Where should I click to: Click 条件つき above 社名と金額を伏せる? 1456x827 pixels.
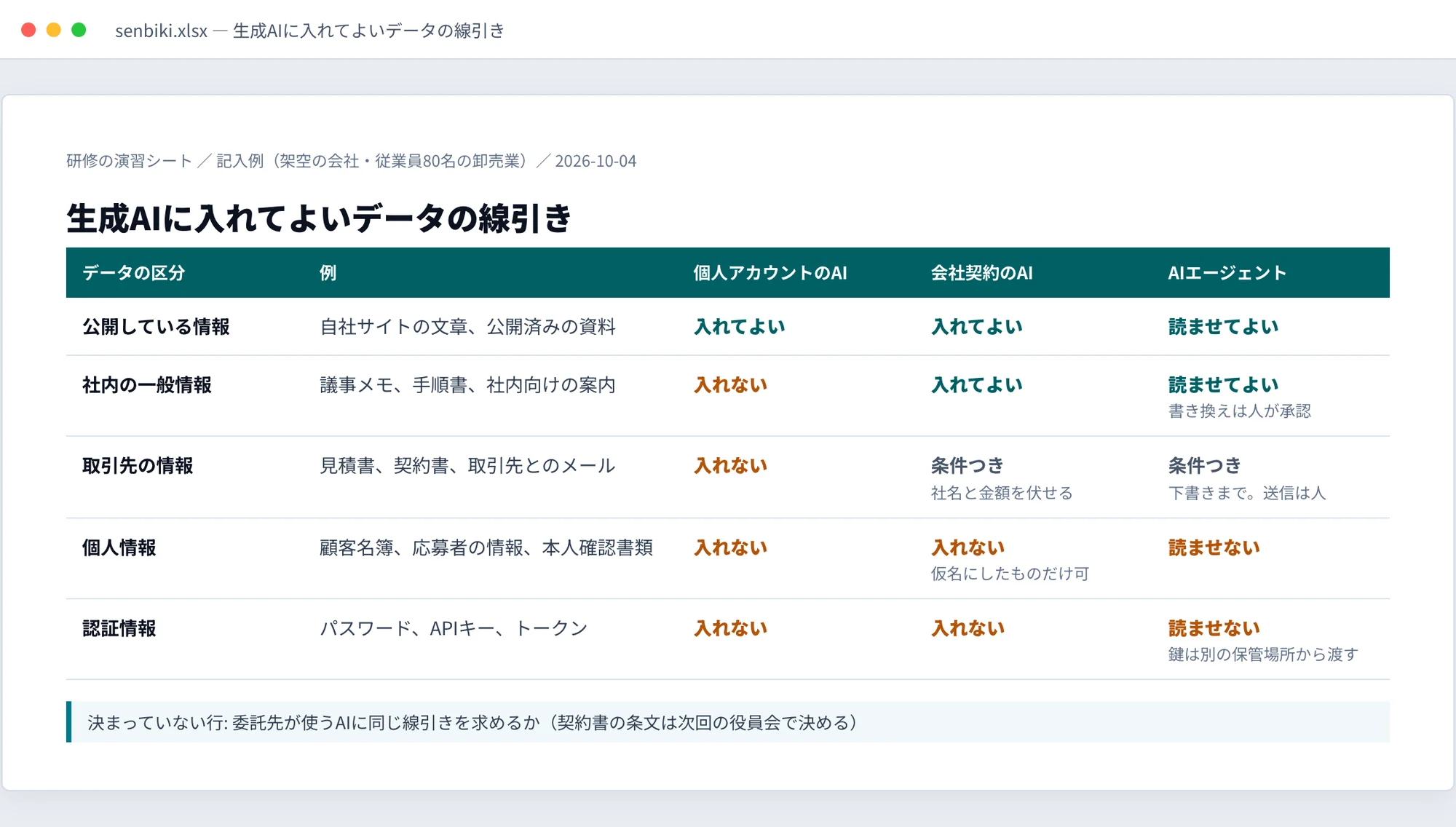tap(968, 466)
